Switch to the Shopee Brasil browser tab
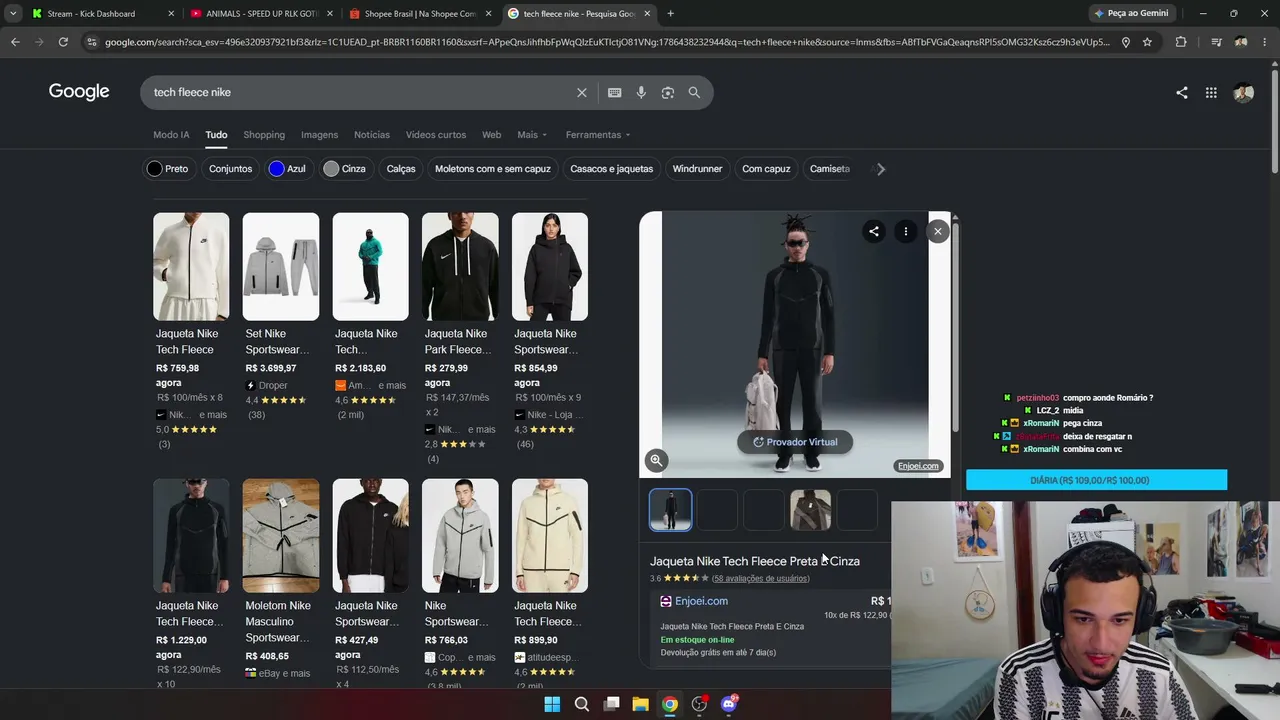This screenshot has width=1280, height=720. click(418, 14)
